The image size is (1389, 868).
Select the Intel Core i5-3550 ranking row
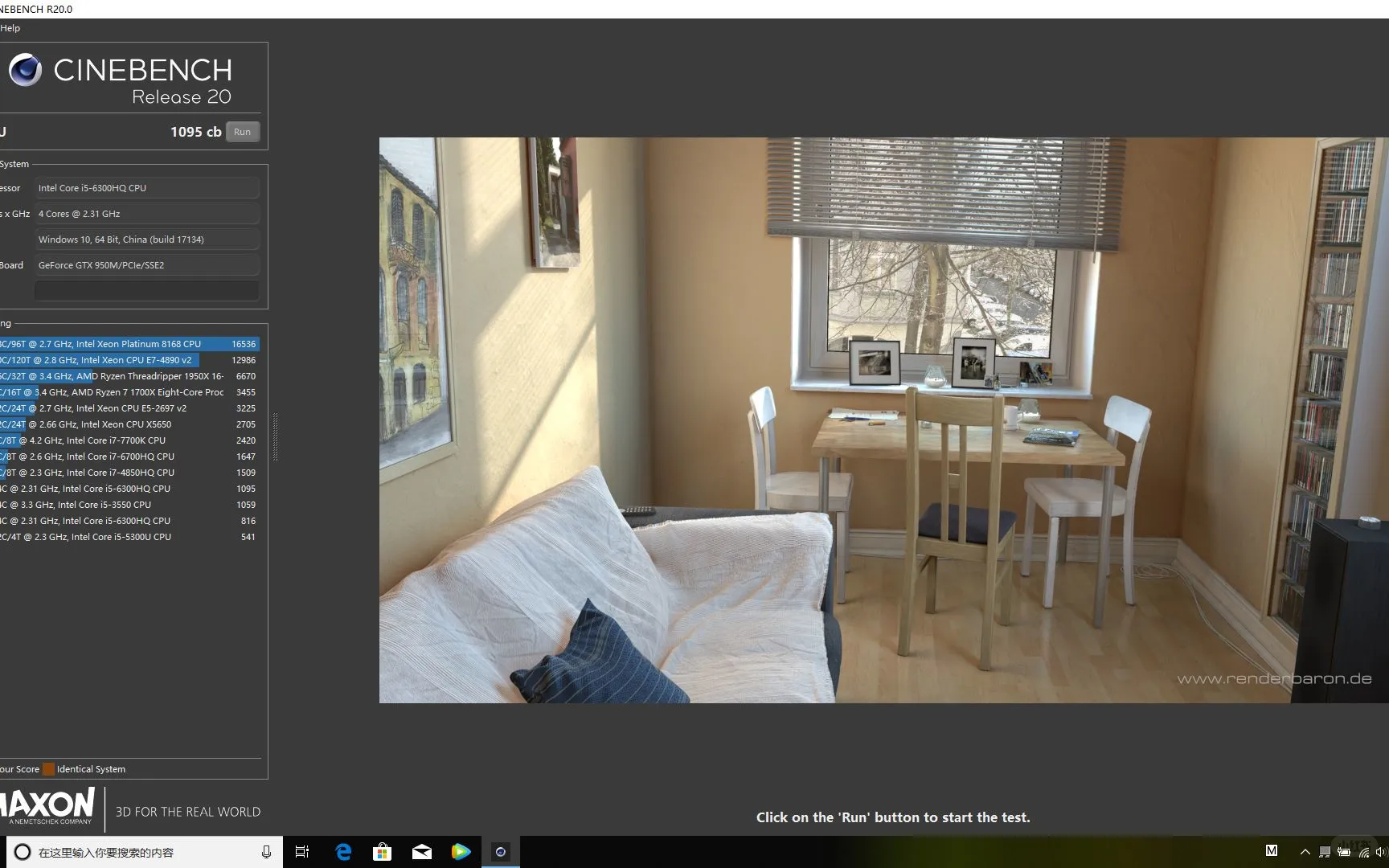(x=129, y=505)
